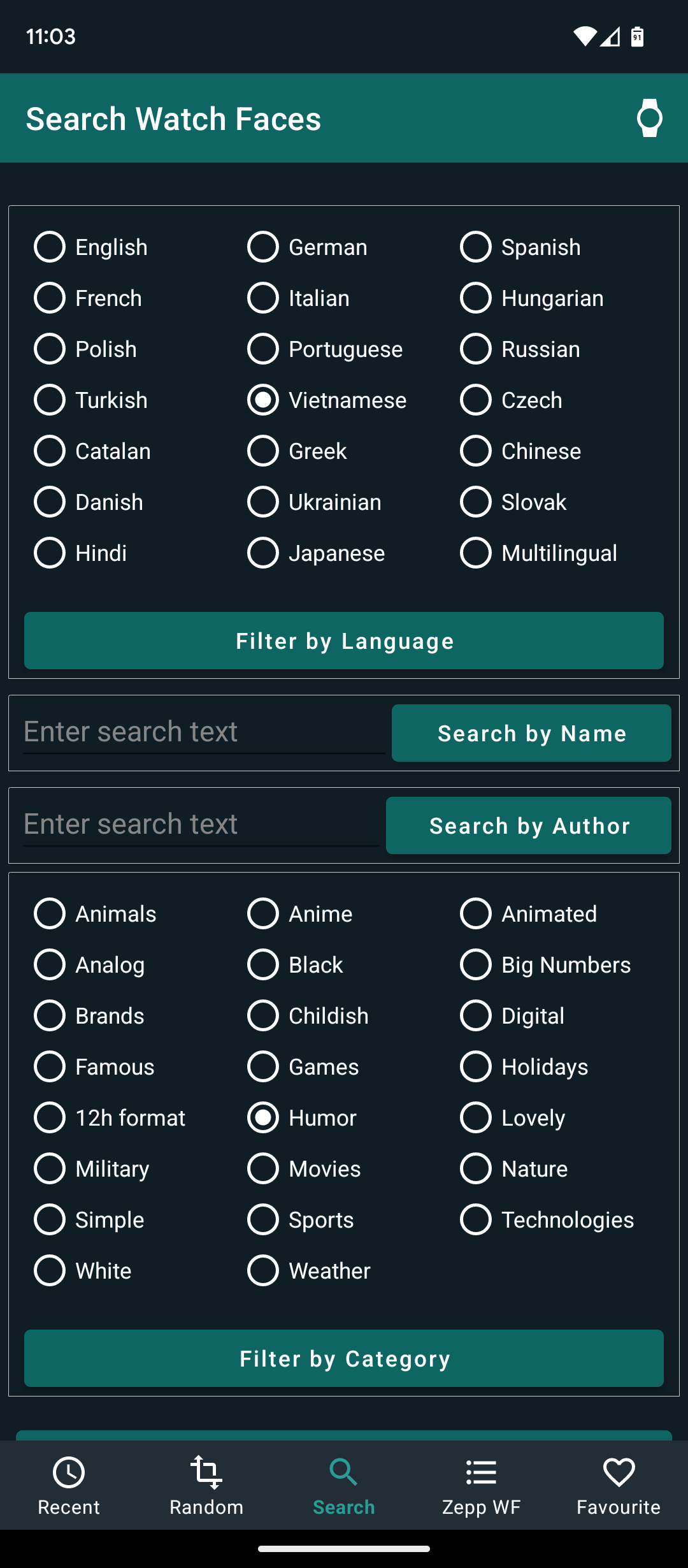Open Favourite heart icon tab

[x=619, y=1472]
